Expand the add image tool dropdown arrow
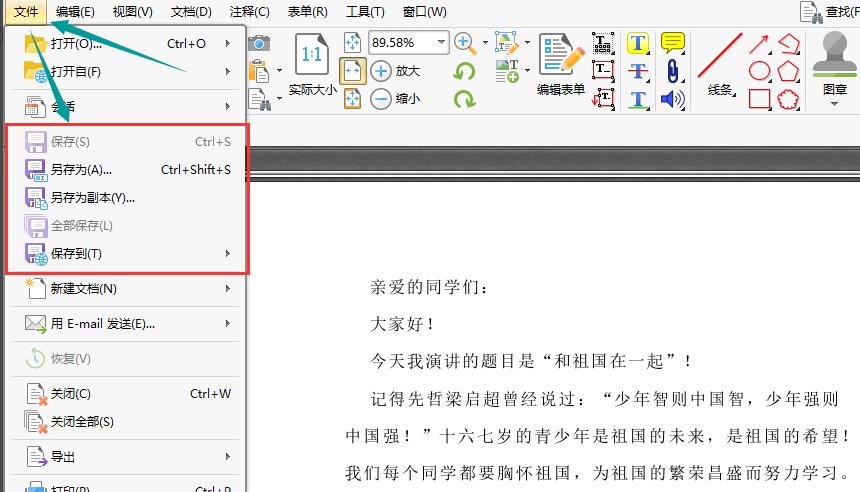 tap(527, 70)
